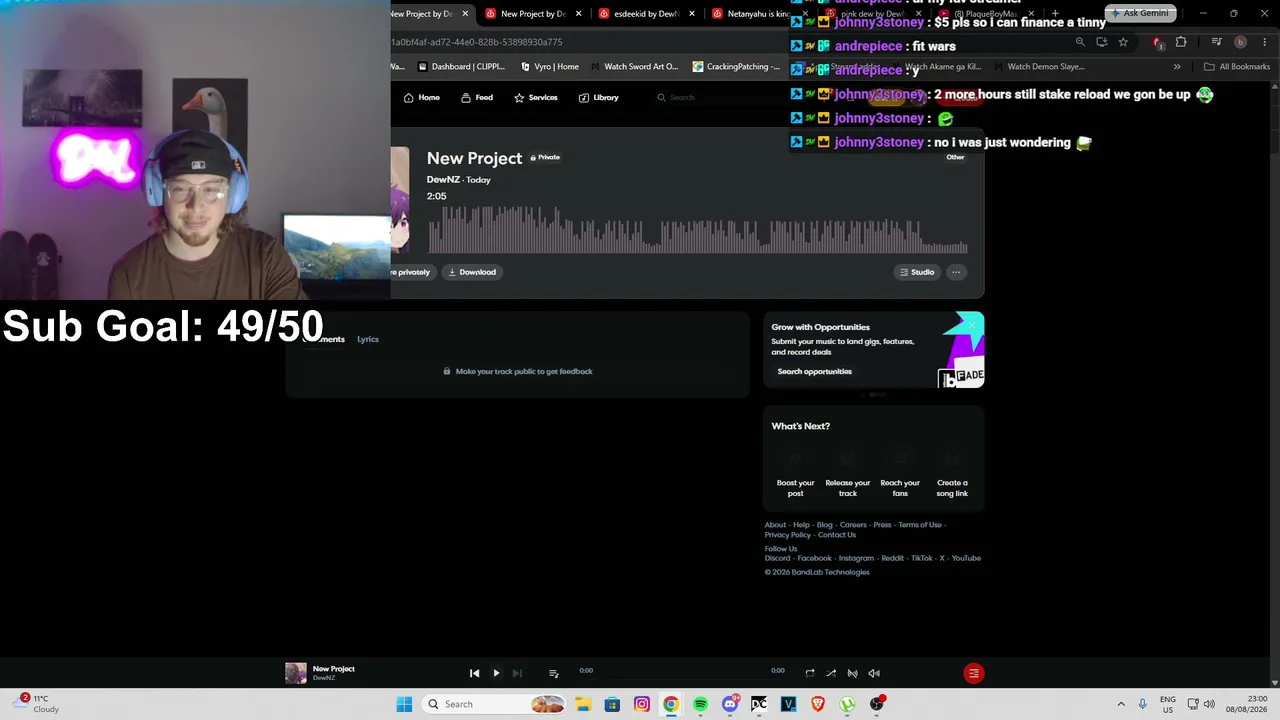
Task: Open the CrackingPatching bookmark
Action: (x=736, y=67)
